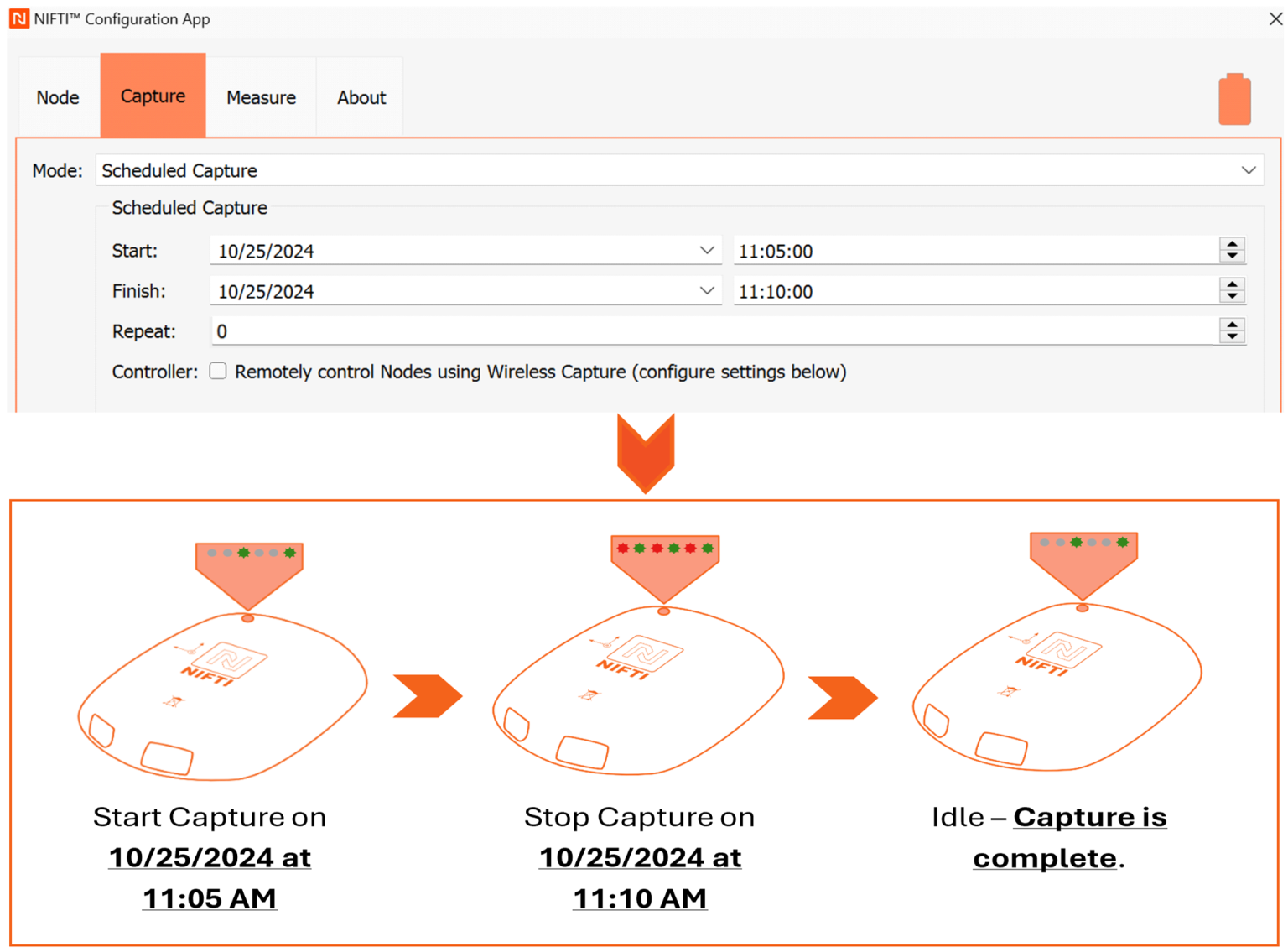Open the About tab
The image size is (1288, 952).
pyautogui.click(x=361, y=97)
